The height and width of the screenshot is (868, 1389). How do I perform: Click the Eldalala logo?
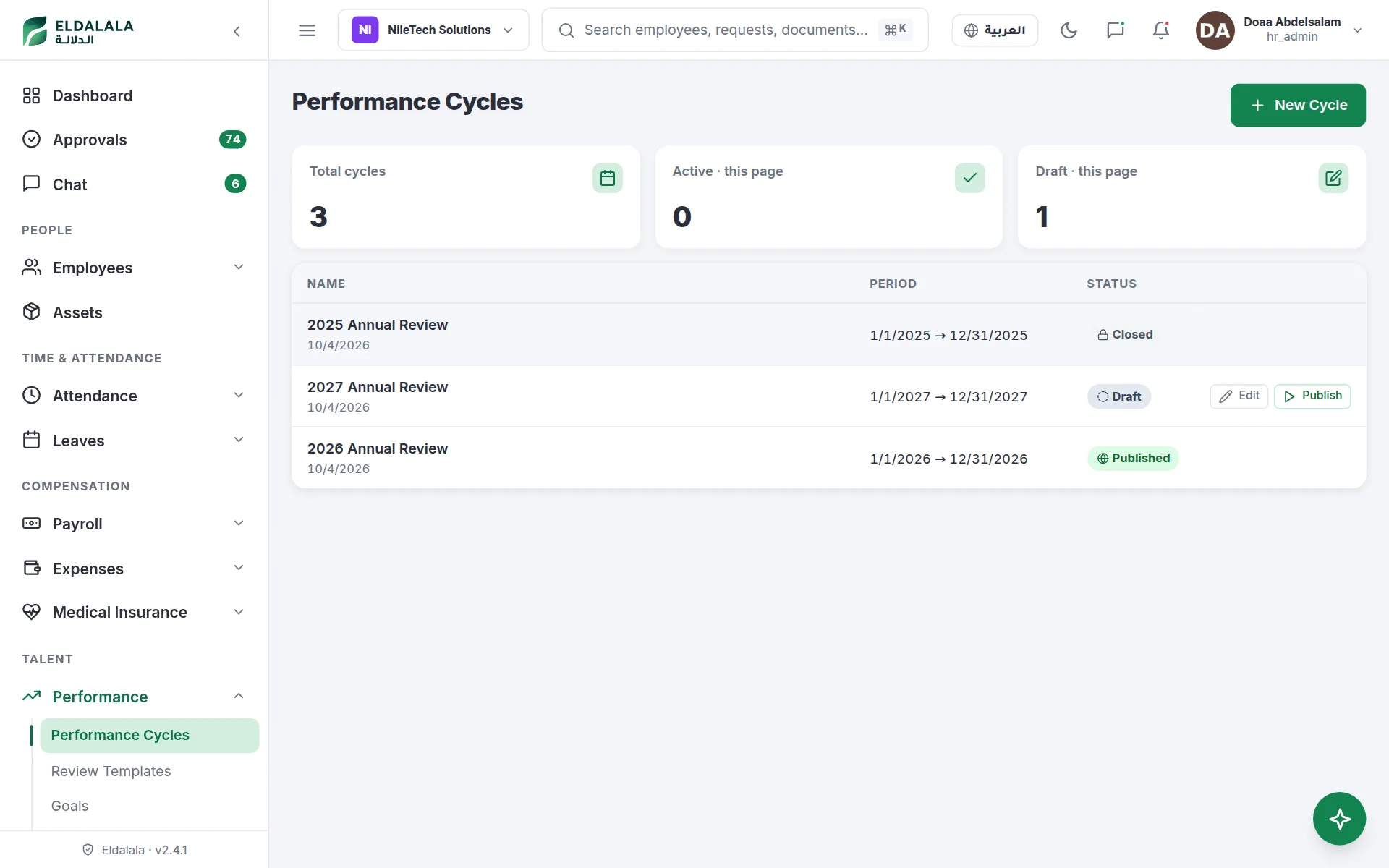(78, 30)
